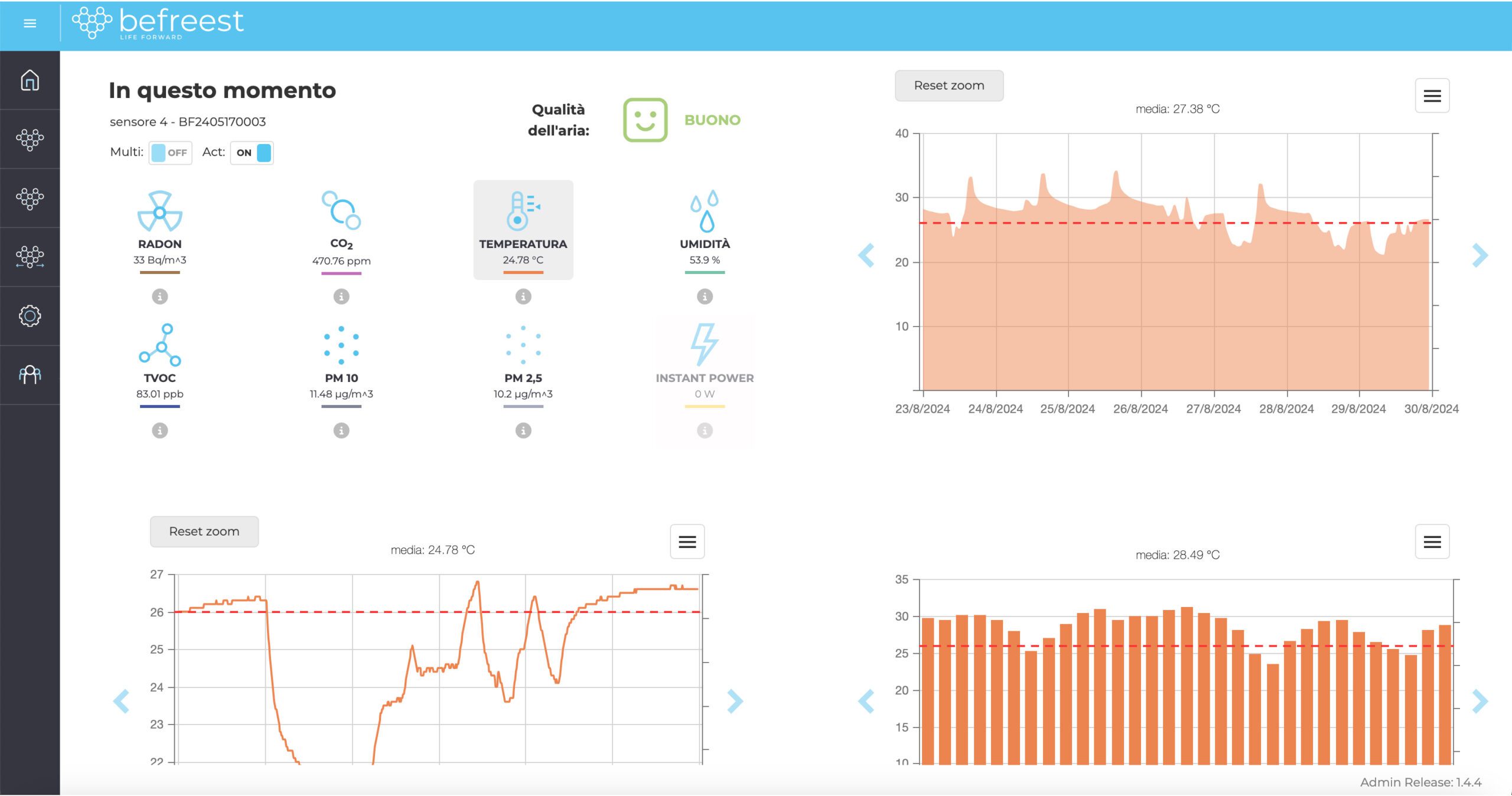The width and height of the screenshot is (1512, 796).
Task: Select the PM 2,5 measurement tile
Action: (523, 364)
